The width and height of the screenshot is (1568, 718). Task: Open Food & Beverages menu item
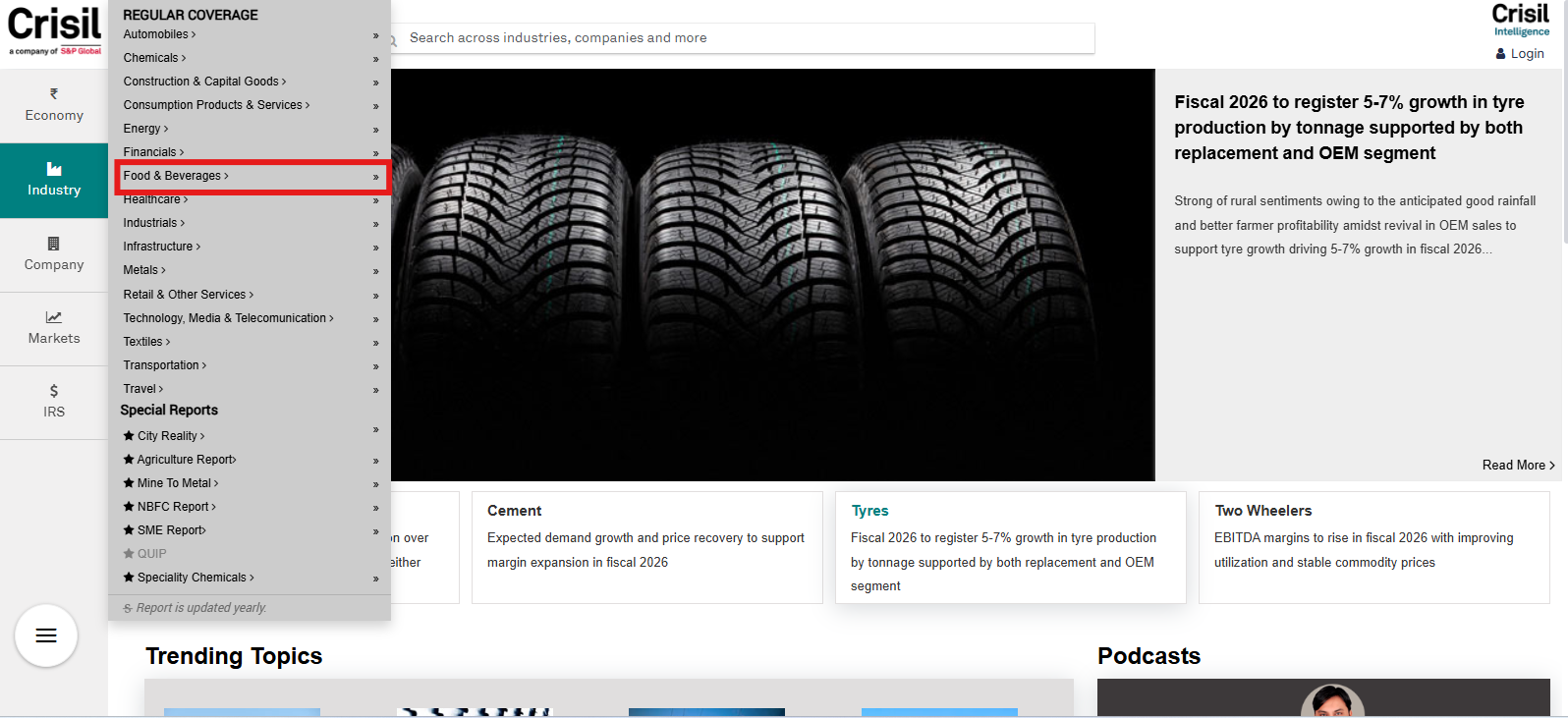pyautogui.click(x=175, y=176)
